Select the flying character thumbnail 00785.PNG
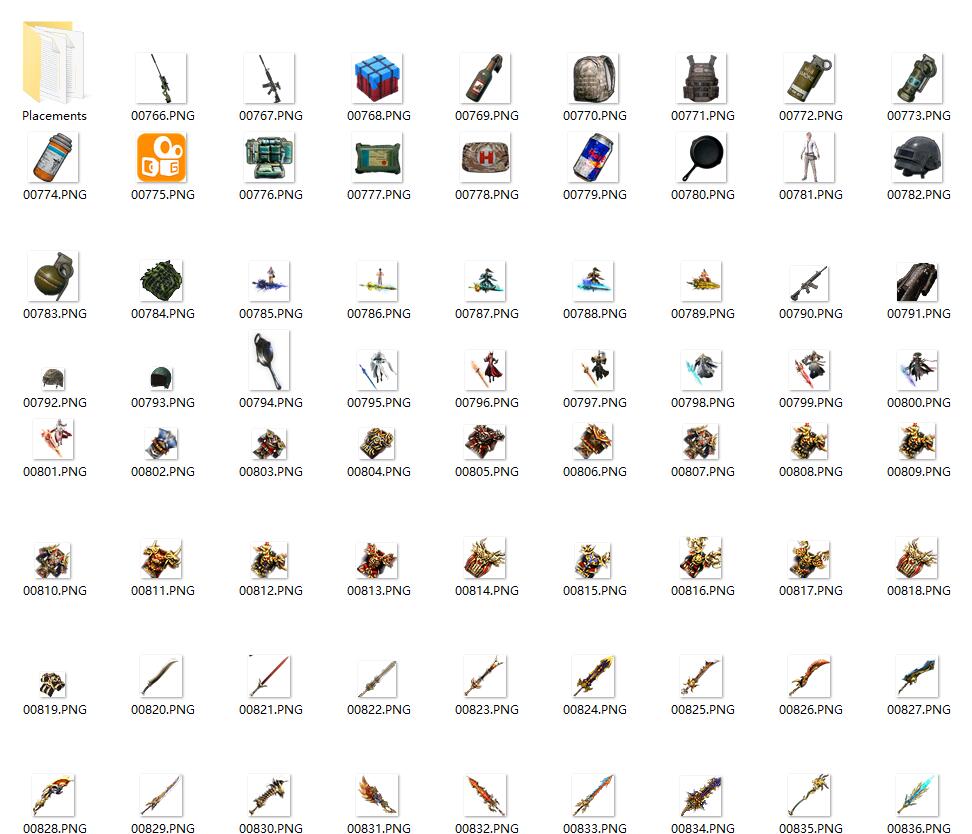This screenshot has height=834, width=972. (269, 281)
